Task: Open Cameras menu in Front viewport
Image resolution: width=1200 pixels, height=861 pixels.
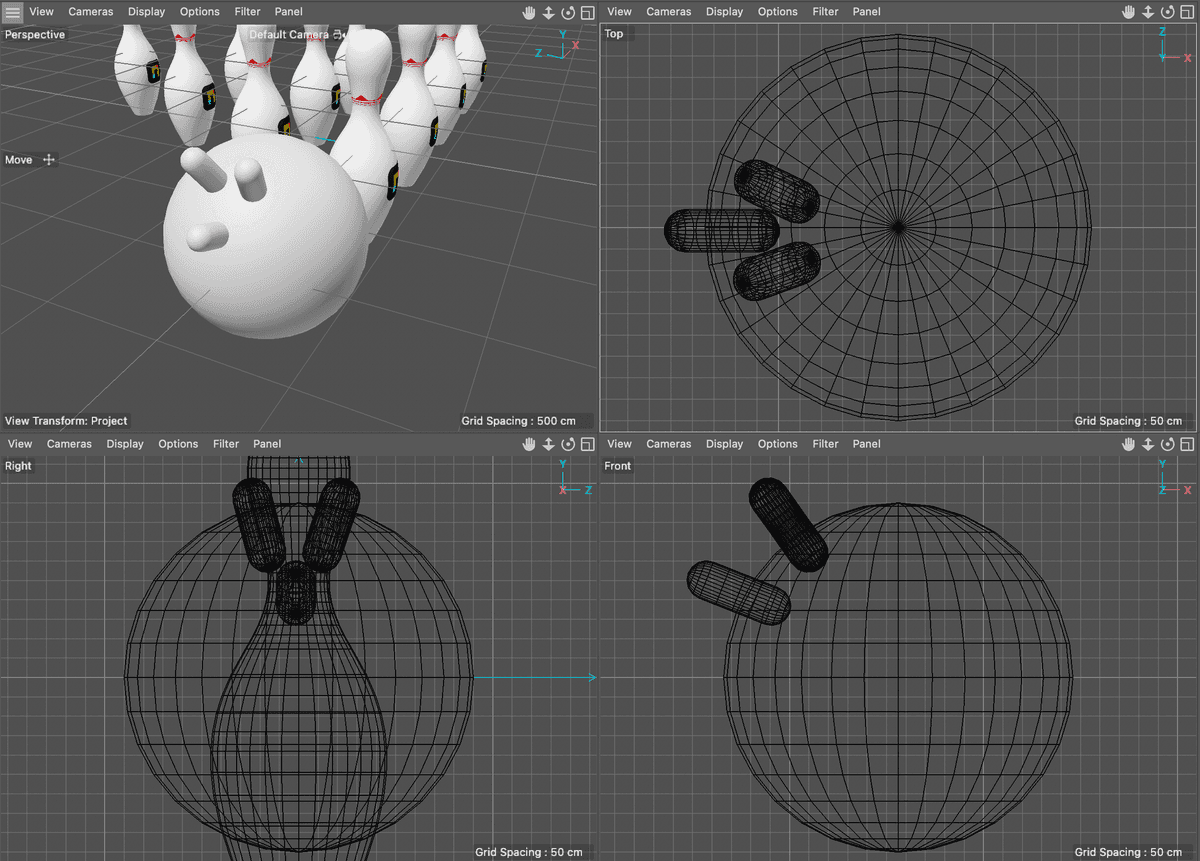Action: [669, 444]
